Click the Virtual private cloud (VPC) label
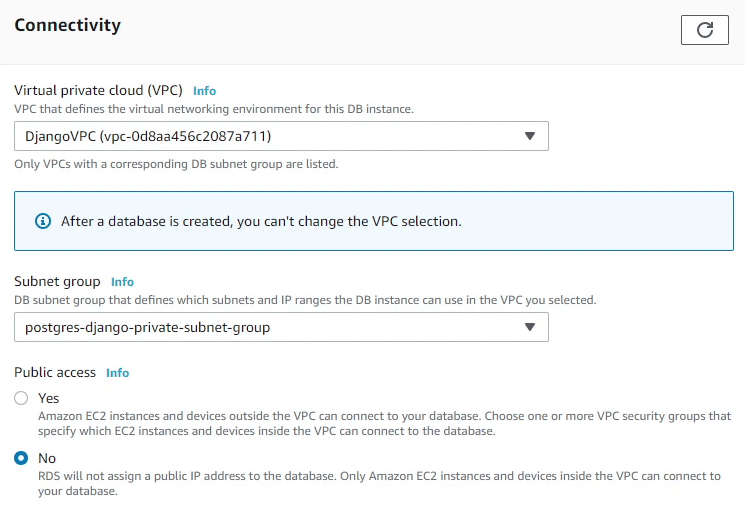The width and height of the screenshot is (745, 517). coord(98,90)
